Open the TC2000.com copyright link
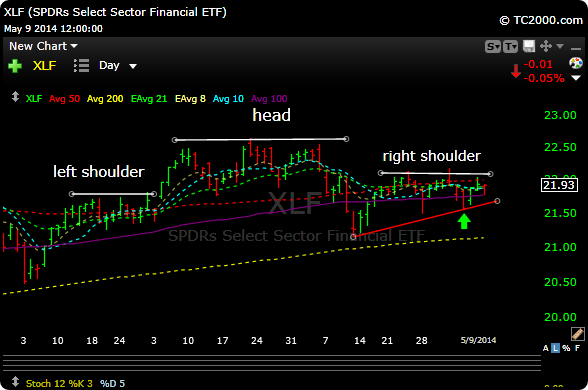The image size is (588, 390). click(x=541, y=20)
